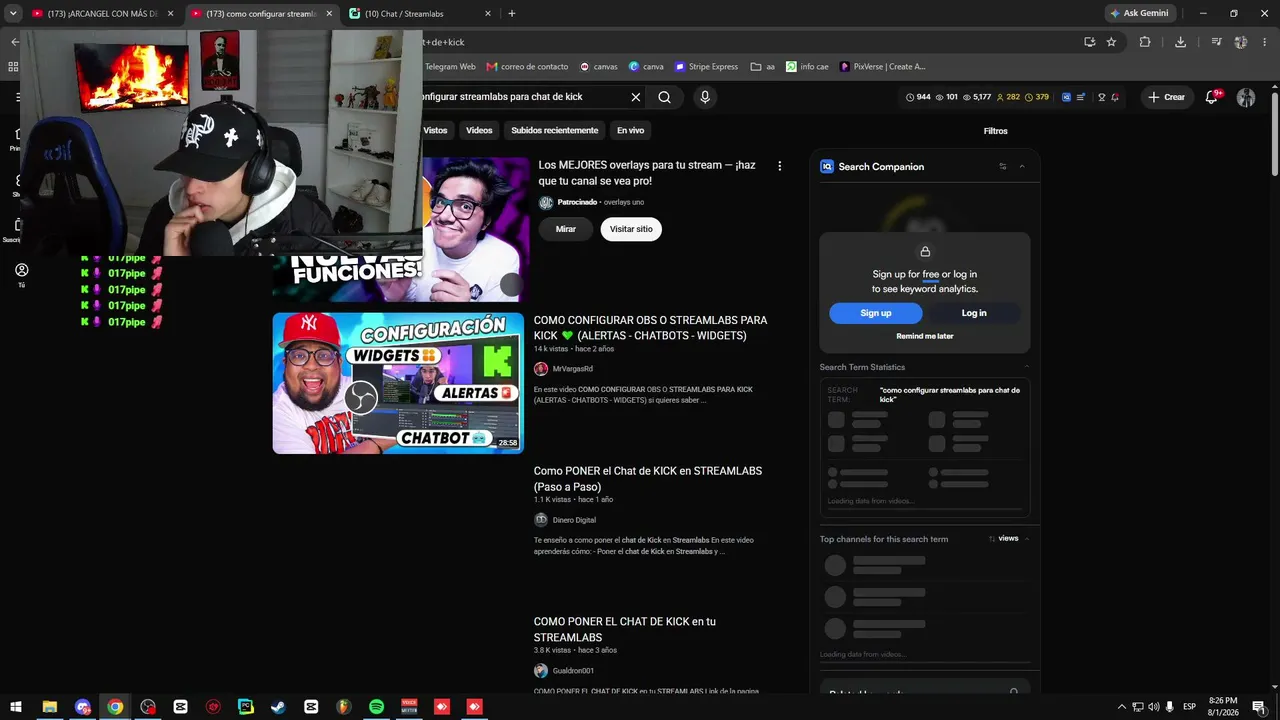Screen dimensions: 1280x720
Task: Select the En vivo filter chip
Action: click(x=630, y=130)
